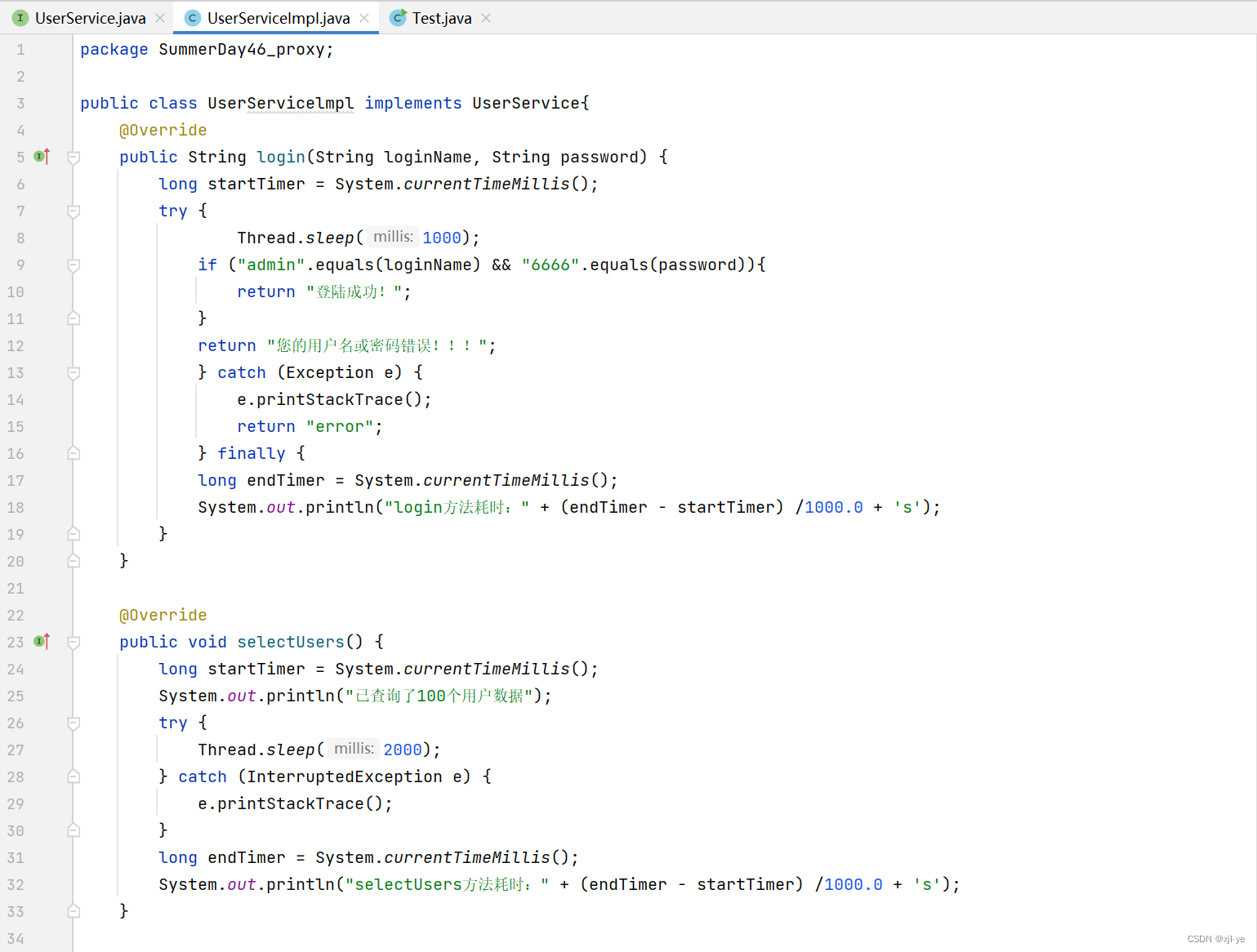The height and width of the screenshot is (952, 1257).
Task: Click the millis: hint before 1000
Action: [393, 237]
